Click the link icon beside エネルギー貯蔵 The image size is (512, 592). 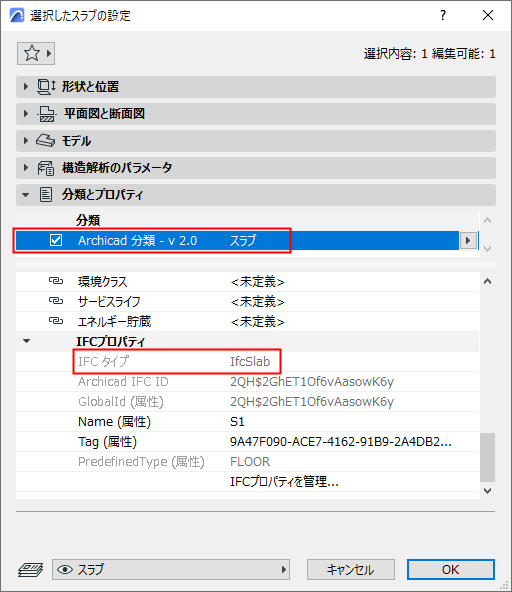[x=56, y=321]
